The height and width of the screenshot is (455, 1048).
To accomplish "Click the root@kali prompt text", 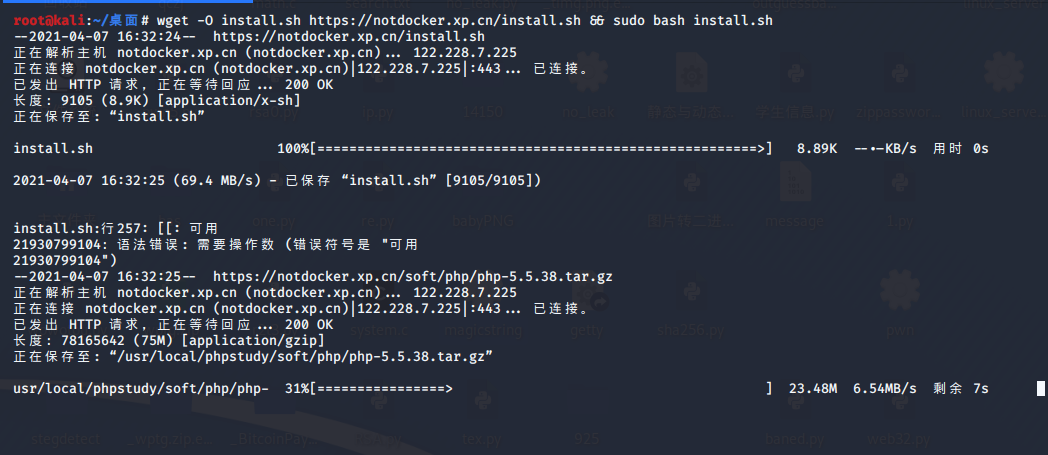I will [43, 21].
